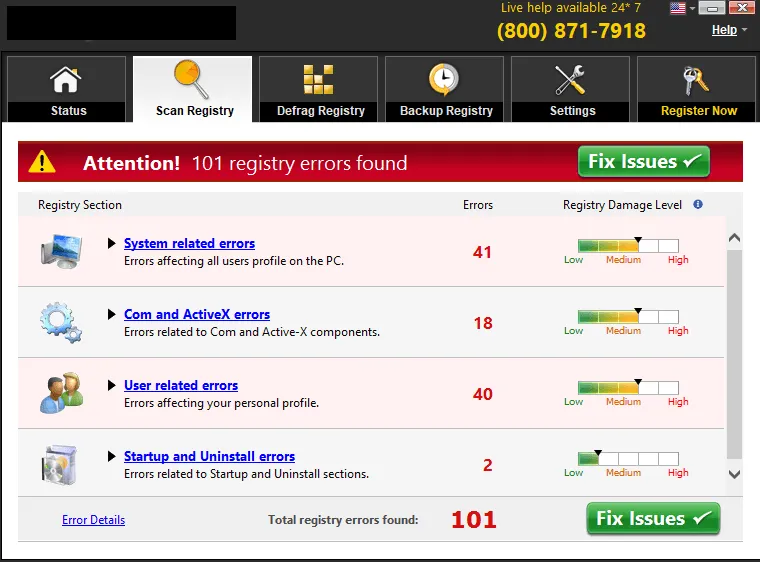
Task: Select the Register Now tab
Action: 697,89
